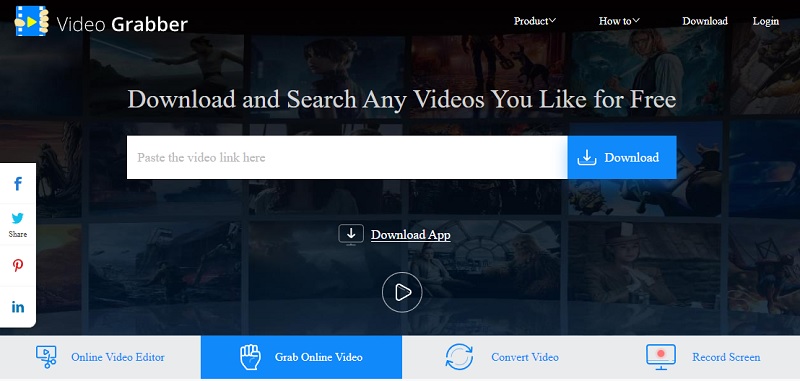Open the Download page in navigation

tap(705, 21)
